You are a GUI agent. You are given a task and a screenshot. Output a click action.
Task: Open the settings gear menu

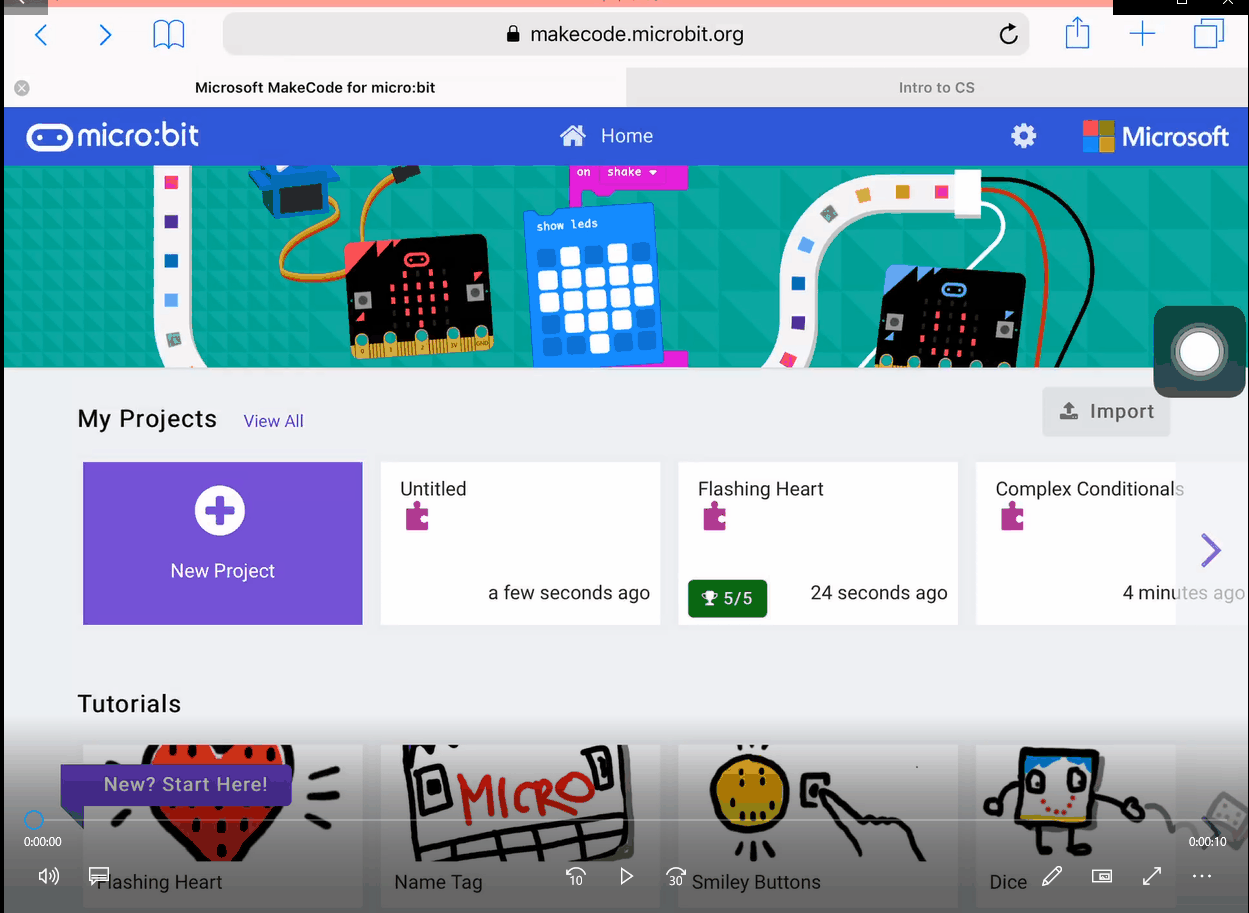tap(1024, 136)
